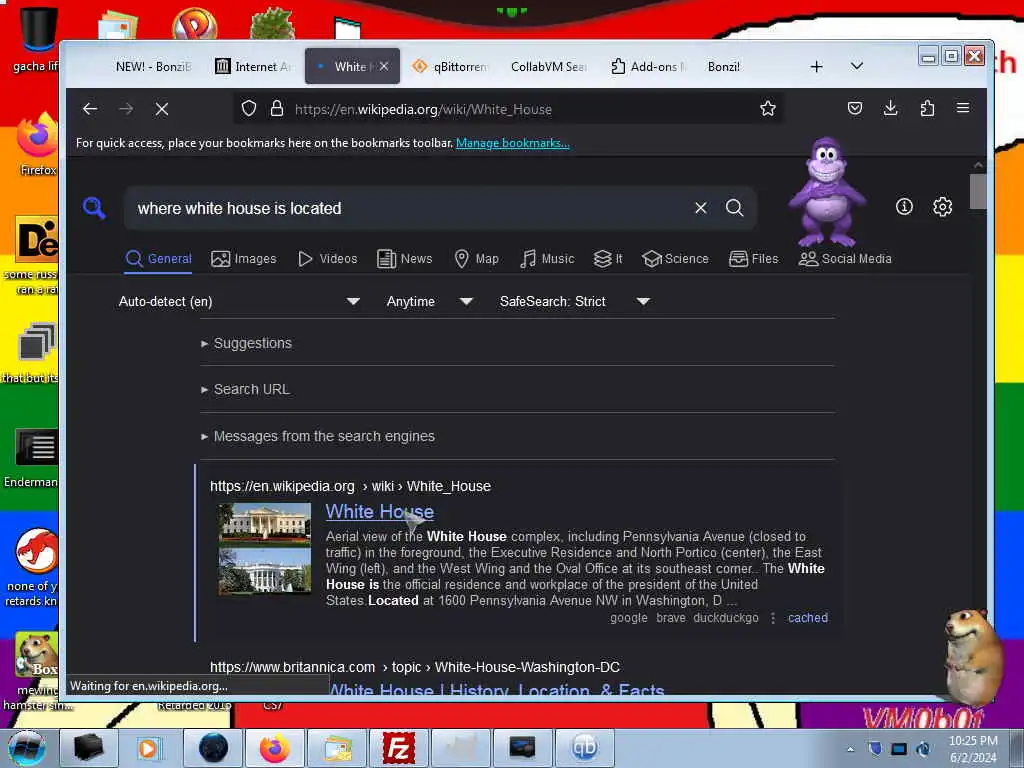Open the Windows Start menu

click(27, 748)
